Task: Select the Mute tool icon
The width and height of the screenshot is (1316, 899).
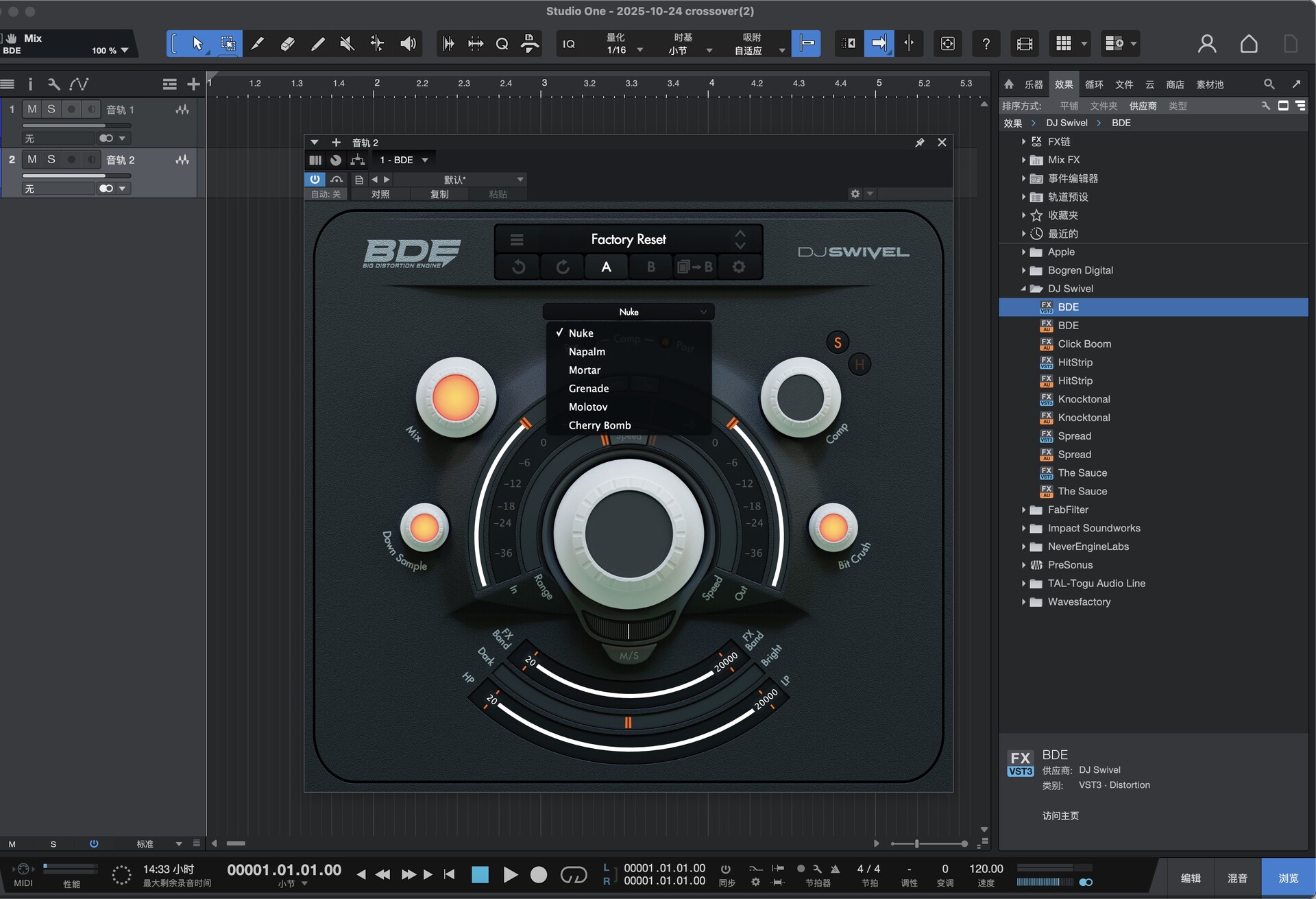Action: point(347,44)
